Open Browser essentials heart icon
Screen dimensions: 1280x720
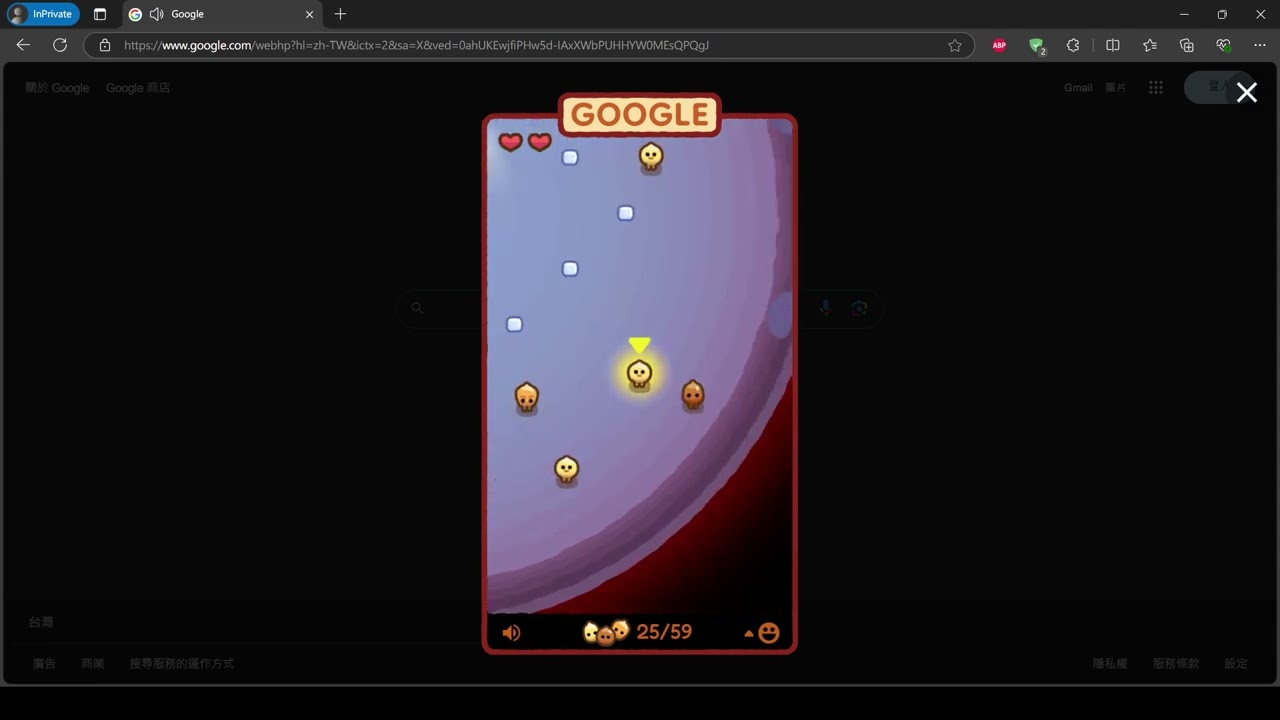(x=1223, y=45)
